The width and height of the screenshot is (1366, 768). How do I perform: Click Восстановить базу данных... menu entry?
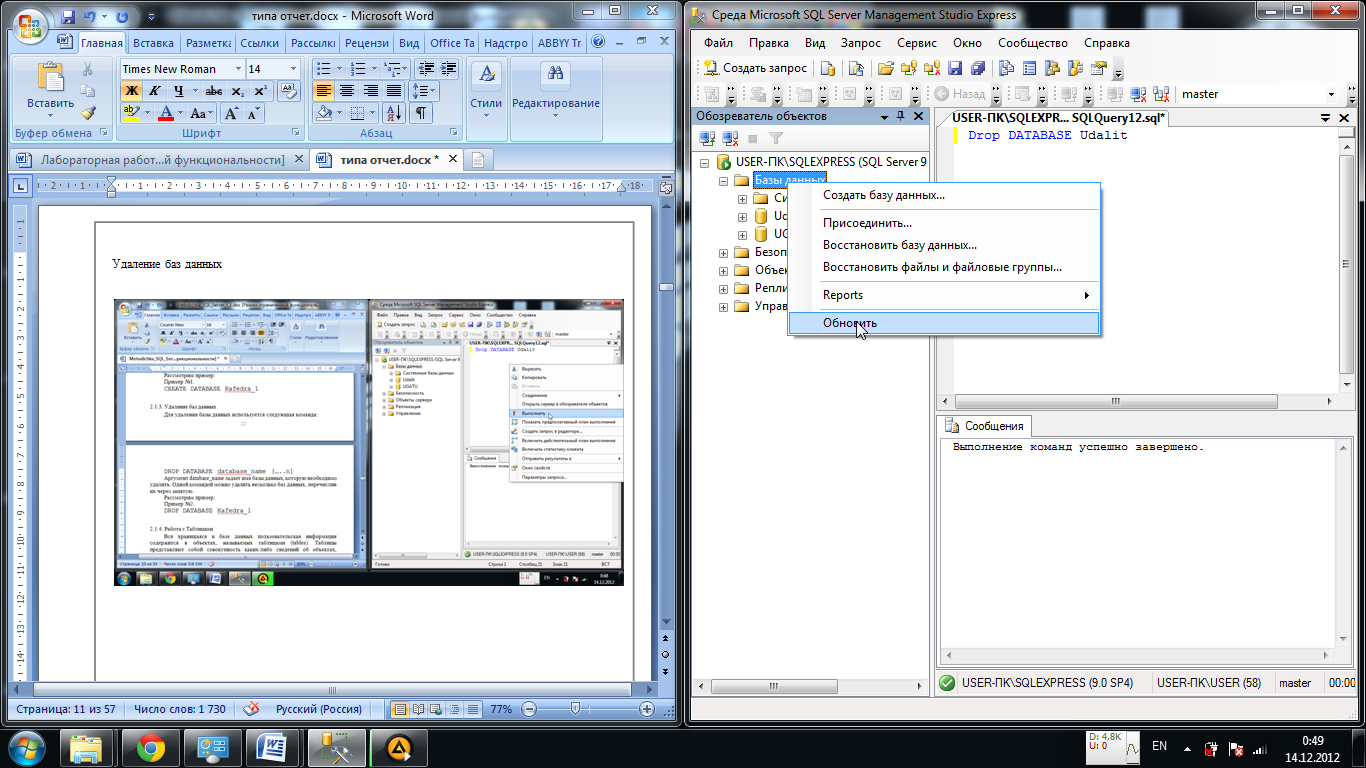click(x=944, y=245)
